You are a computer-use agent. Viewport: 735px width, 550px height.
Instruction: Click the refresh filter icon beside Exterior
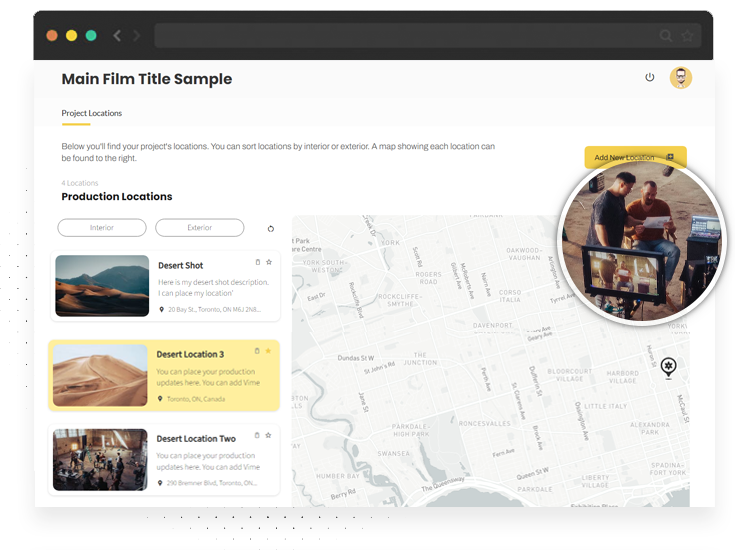point(270,229)
